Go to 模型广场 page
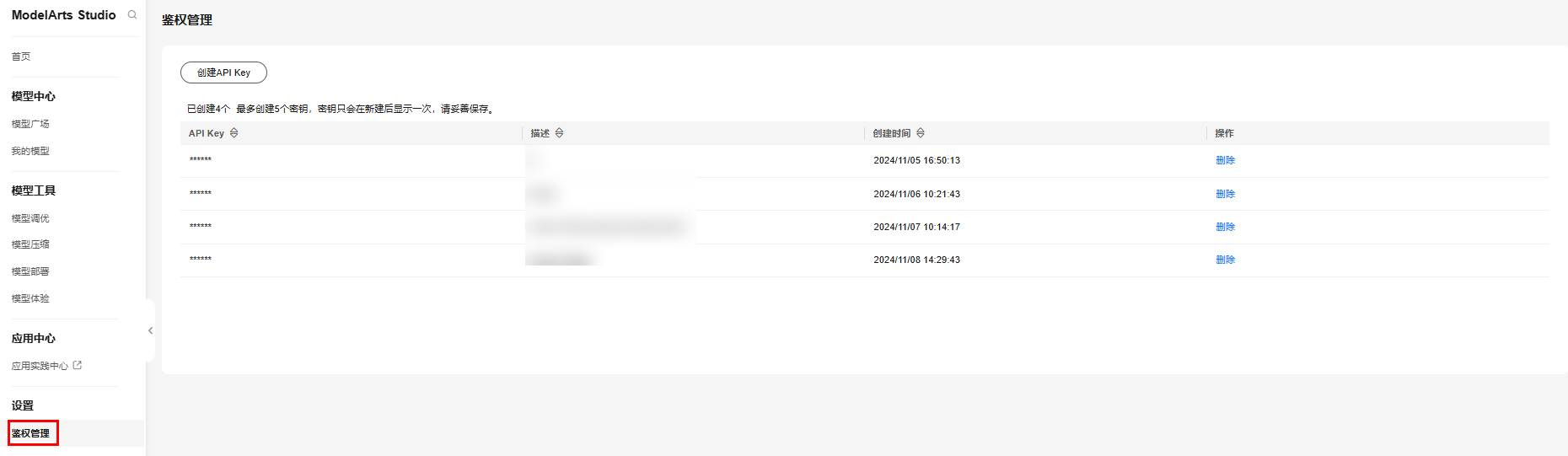This screenshot has width=1568, height=456. tap(30, 124)
